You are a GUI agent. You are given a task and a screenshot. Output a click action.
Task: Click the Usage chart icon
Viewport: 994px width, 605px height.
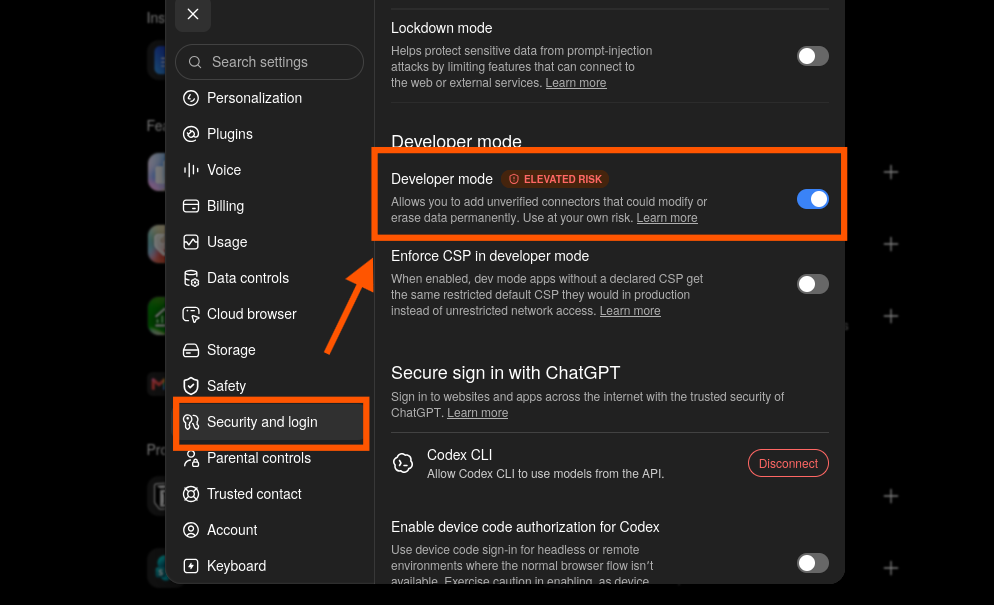(x=191, y=242)
